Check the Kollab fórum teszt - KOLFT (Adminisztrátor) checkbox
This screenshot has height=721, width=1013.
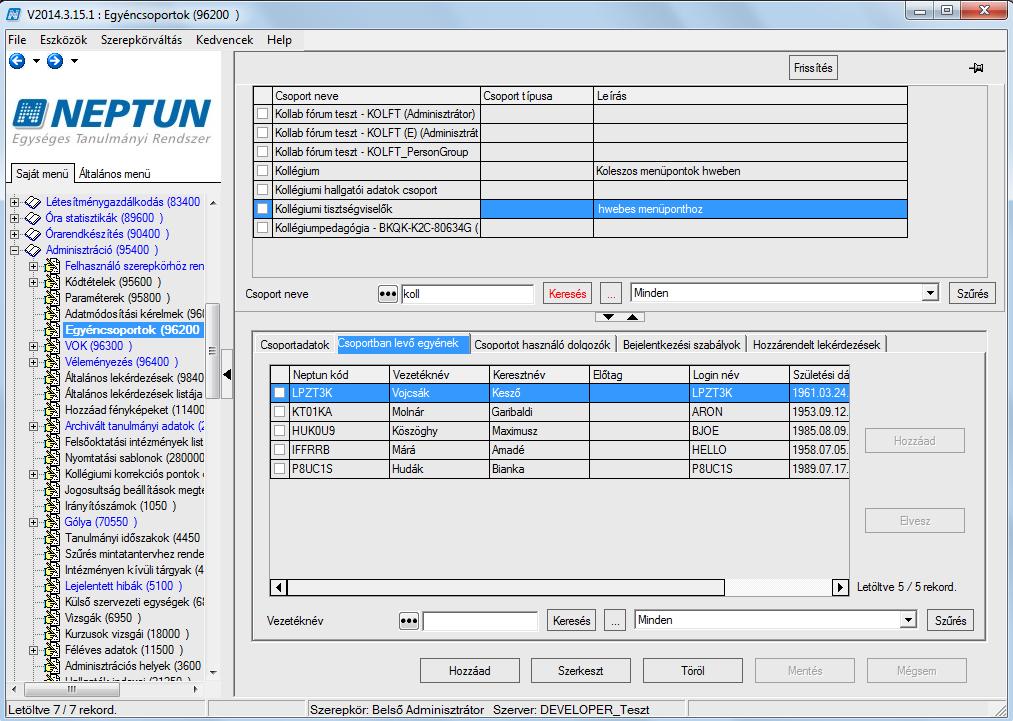pos(262,114)
